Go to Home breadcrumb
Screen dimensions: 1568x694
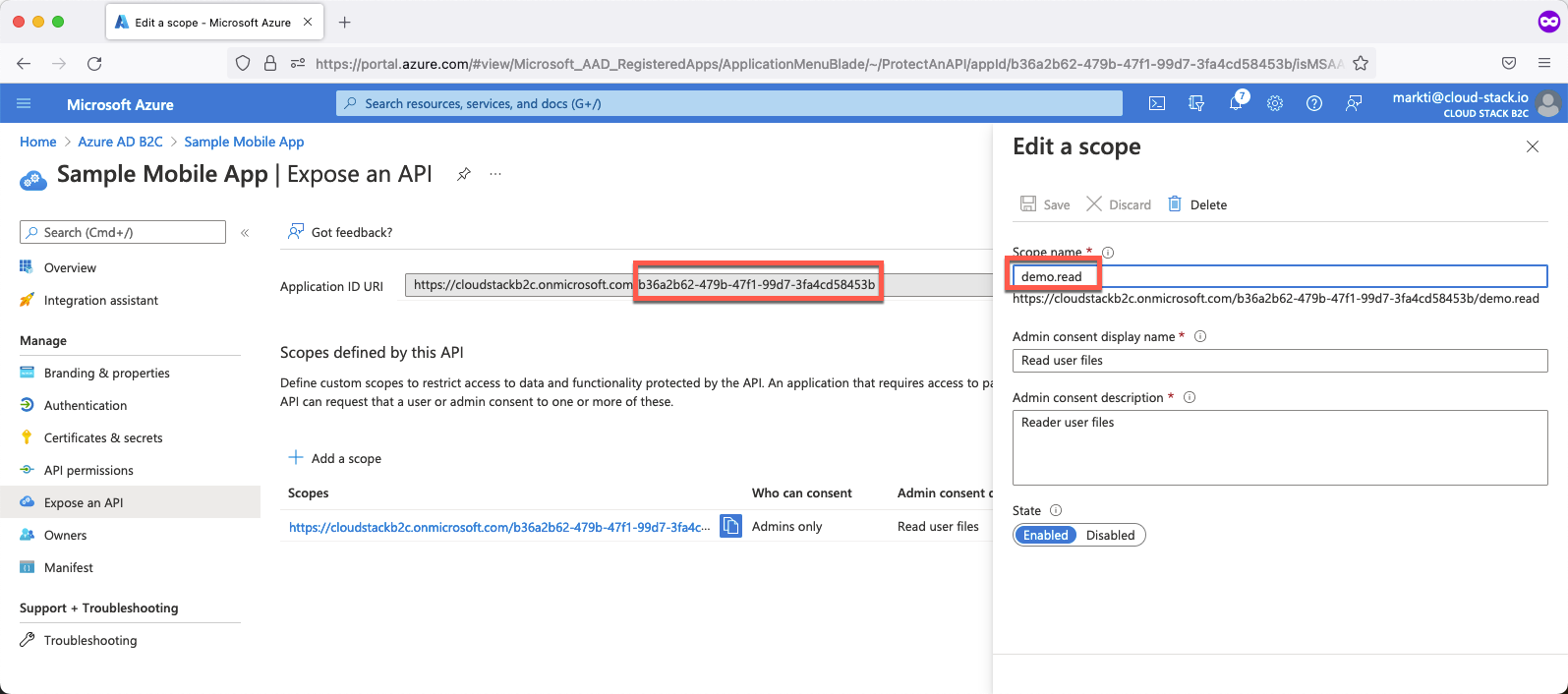point(38,142)
